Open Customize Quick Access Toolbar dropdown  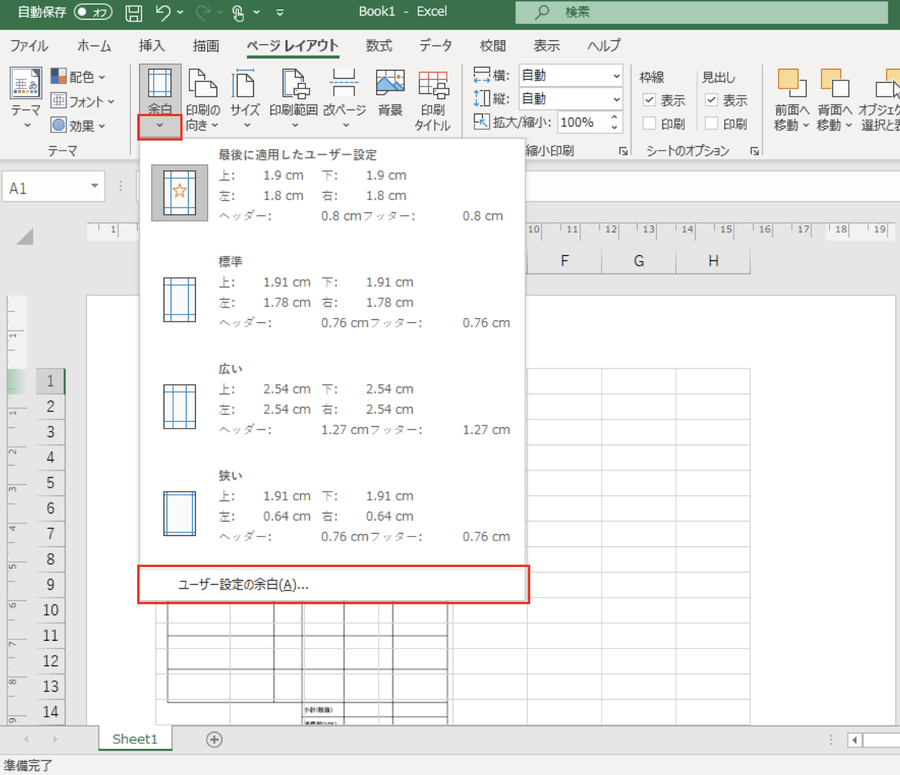pyautogui.click(x=280, y=13)
